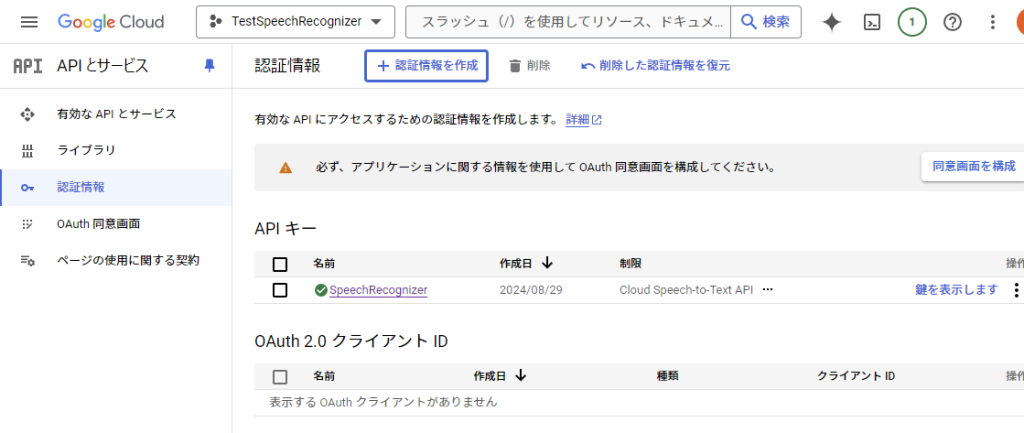
Task: Go to OAuth 同意画面 sidebar item
Action: pos(98,224)
